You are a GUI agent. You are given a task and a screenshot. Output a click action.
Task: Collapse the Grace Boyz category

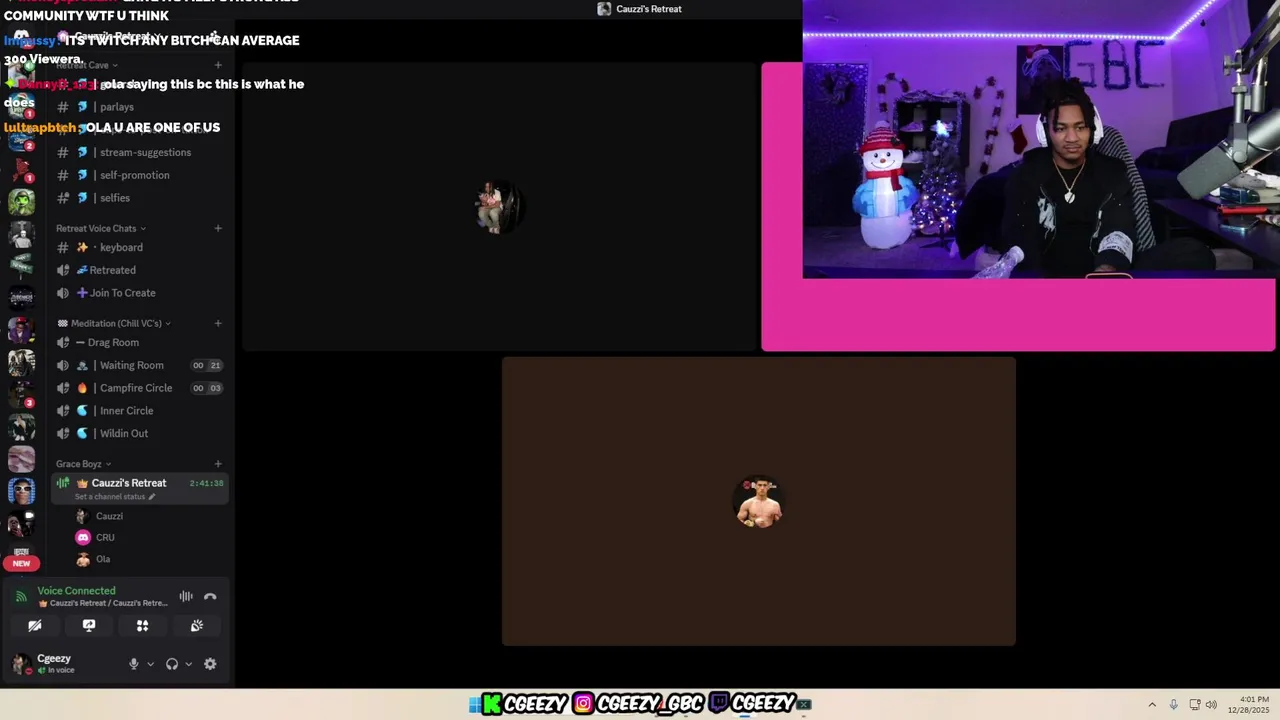pyautogui.click(x=83, y=464)
